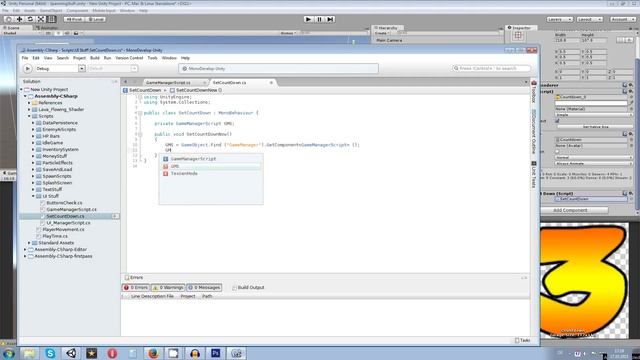Click the Unity Play button
640x360 pixels.
(309, 19)
